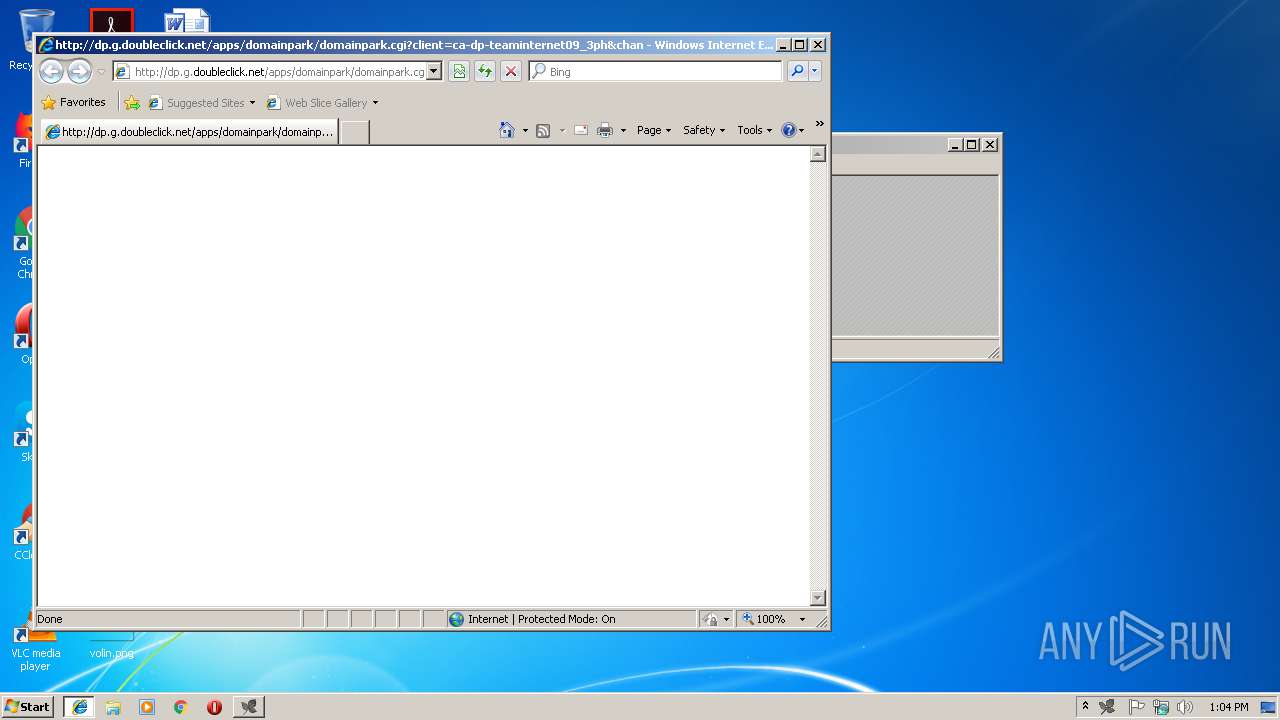Open the volume speaker tray icon
The height and width of the screenshot is (720, 1280).
pyautogui.click(x=1185, y=706)
